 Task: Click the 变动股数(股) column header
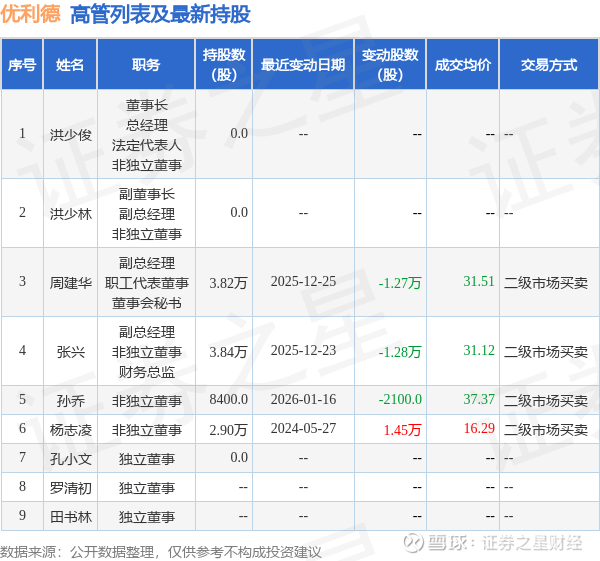click(390, 65)
